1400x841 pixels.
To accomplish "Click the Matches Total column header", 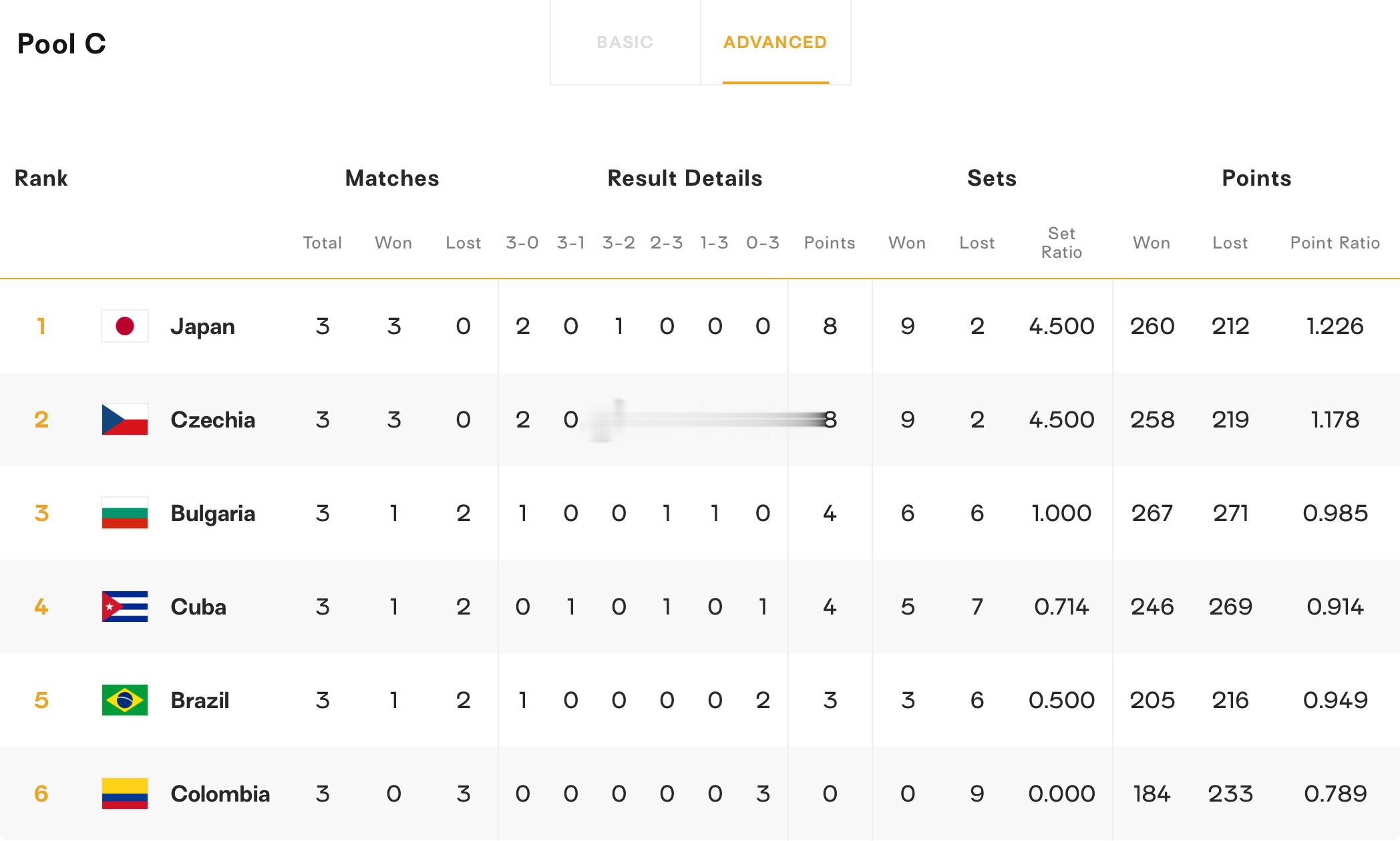I will [323, 242].
